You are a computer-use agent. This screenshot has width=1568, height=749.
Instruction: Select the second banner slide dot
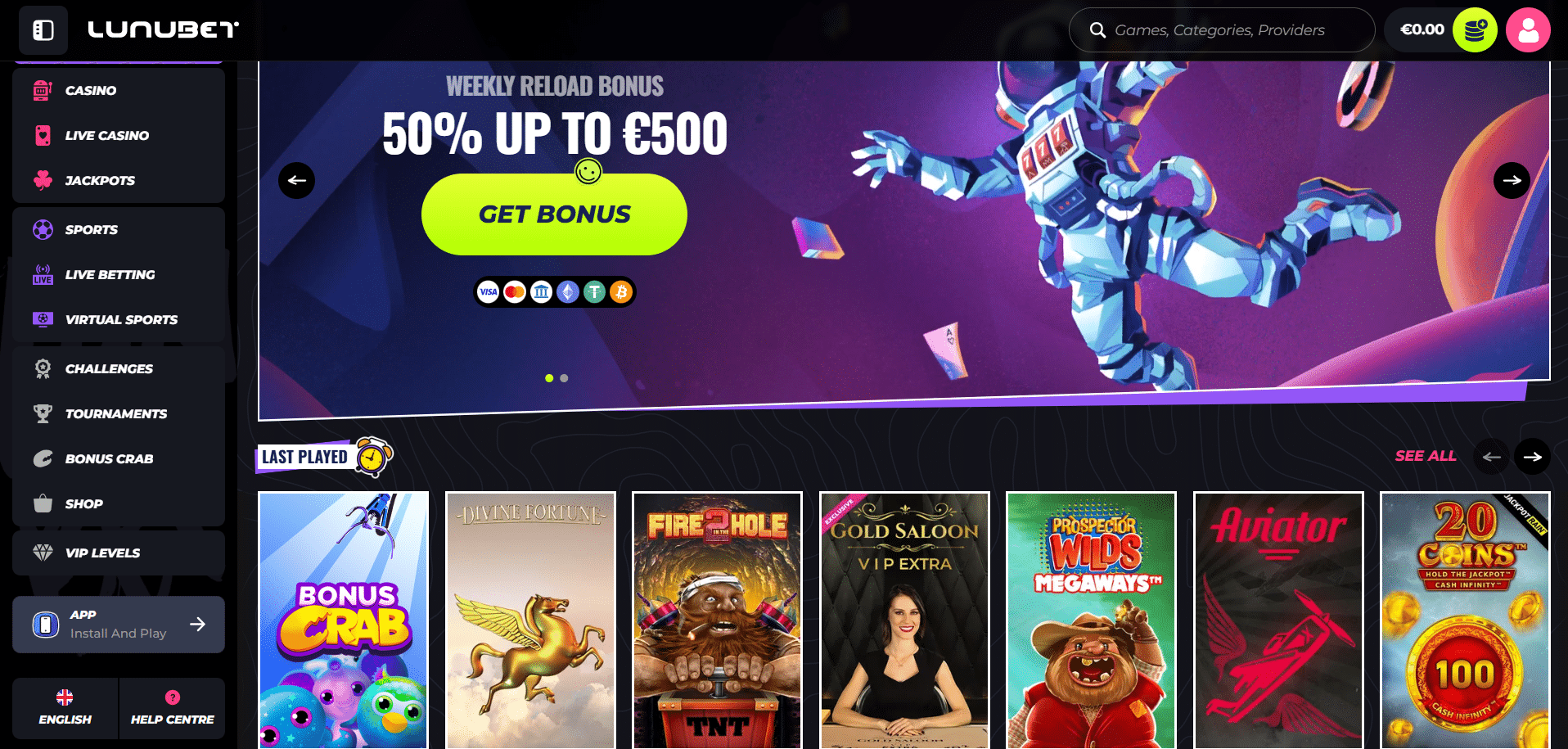pos(564,378)
